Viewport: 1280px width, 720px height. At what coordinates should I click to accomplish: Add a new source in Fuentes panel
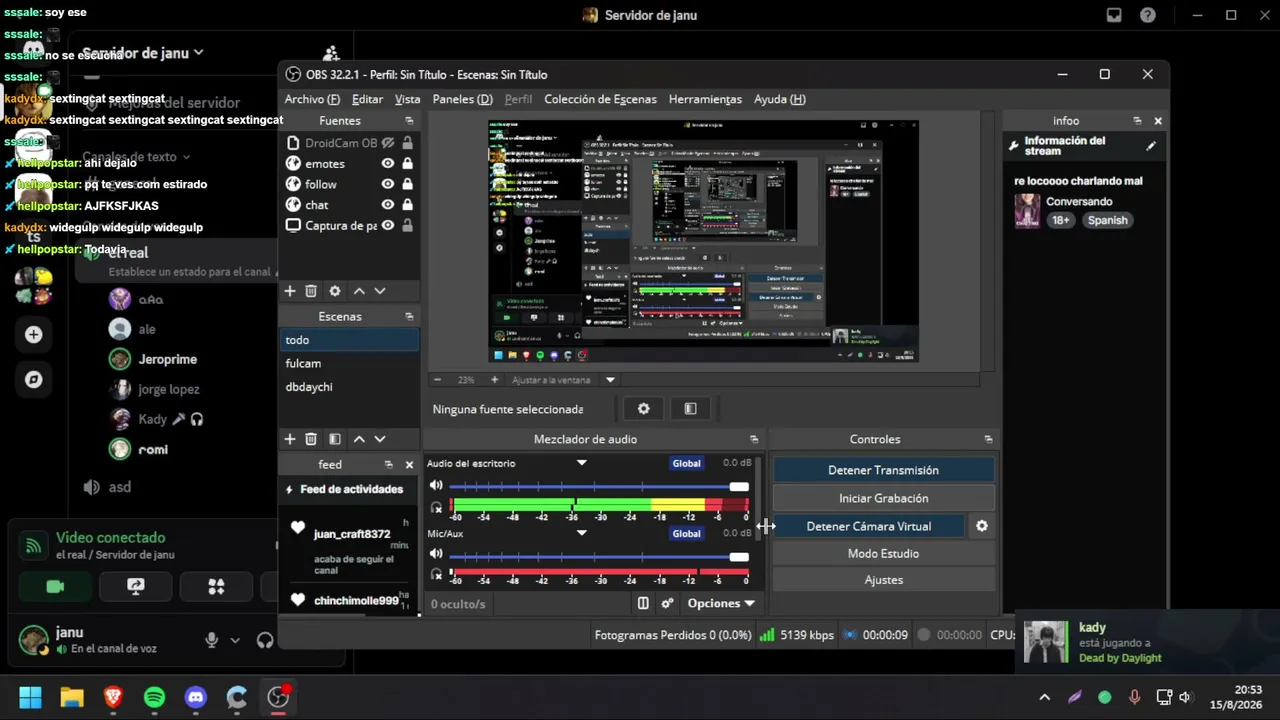(290, 291)
